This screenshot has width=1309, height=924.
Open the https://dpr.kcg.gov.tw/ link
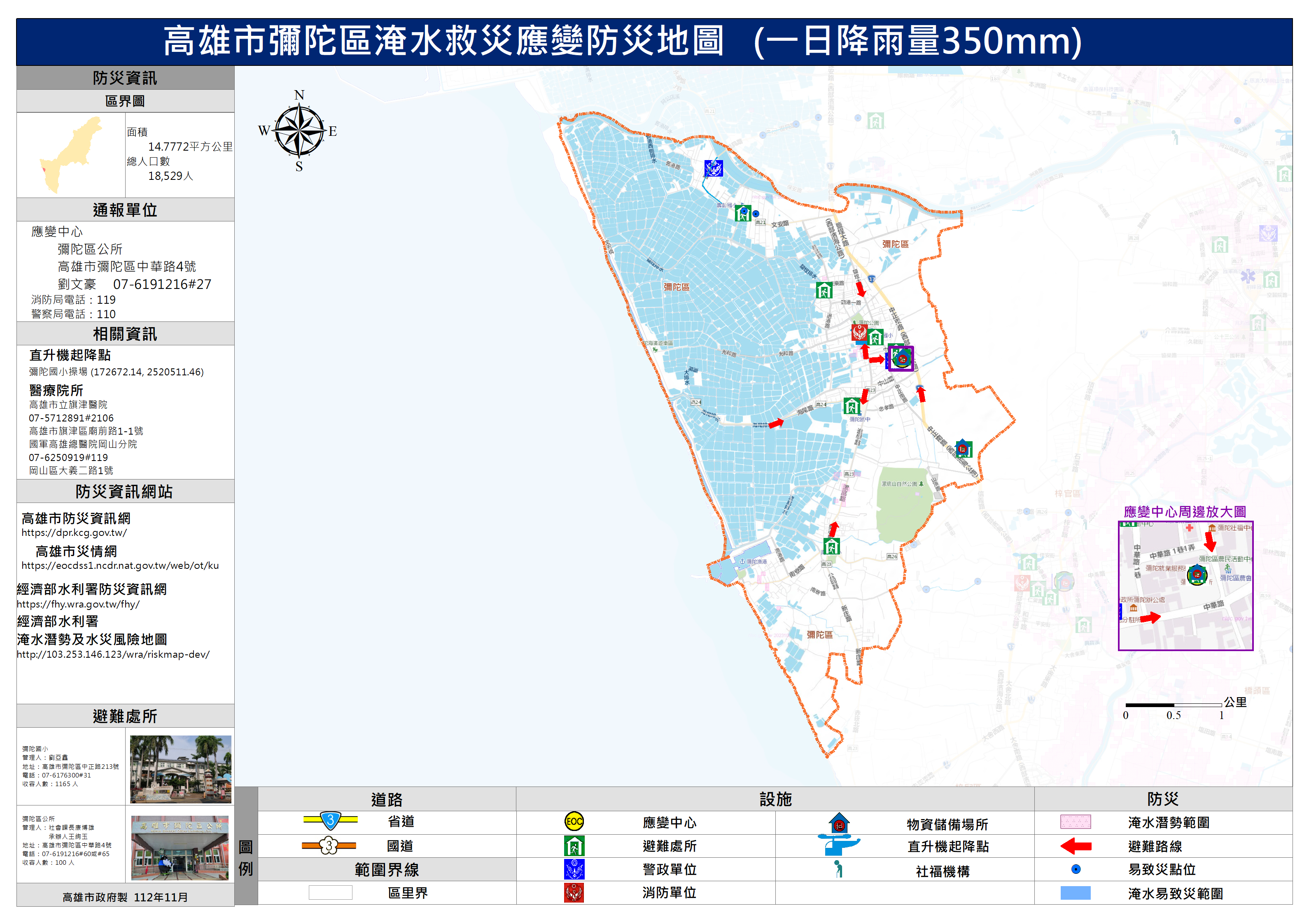74,533
